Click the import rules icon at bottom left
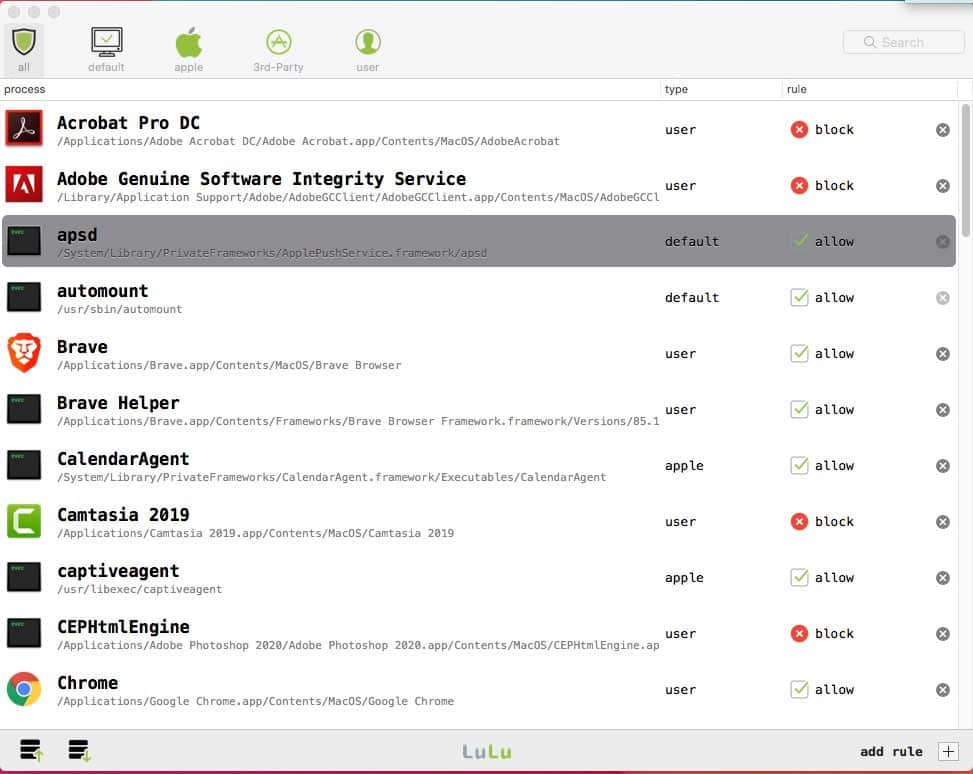Image resolution: width=973 pixels, height=774 pixels. point(31,750)
